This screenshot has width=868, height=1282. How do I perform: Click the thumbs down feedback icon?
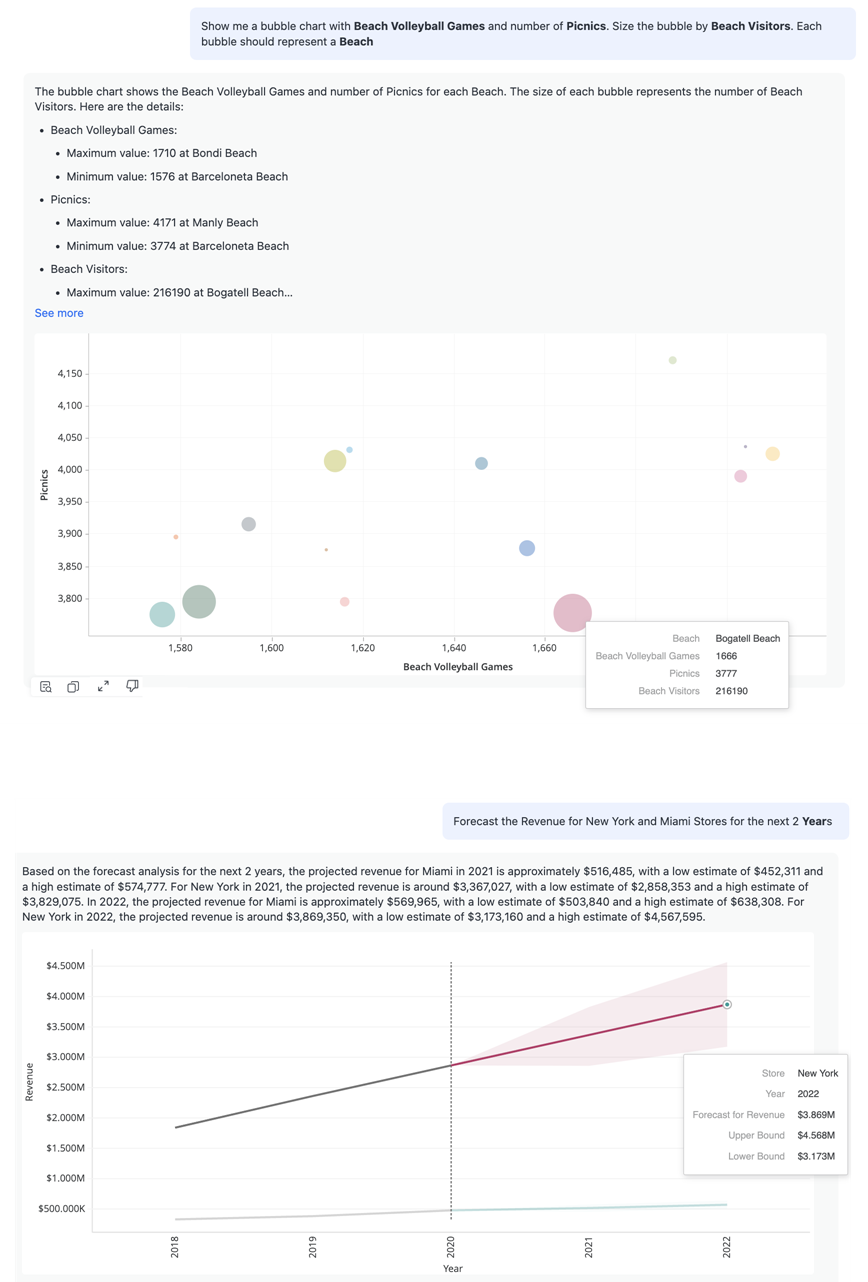(132, 686)
